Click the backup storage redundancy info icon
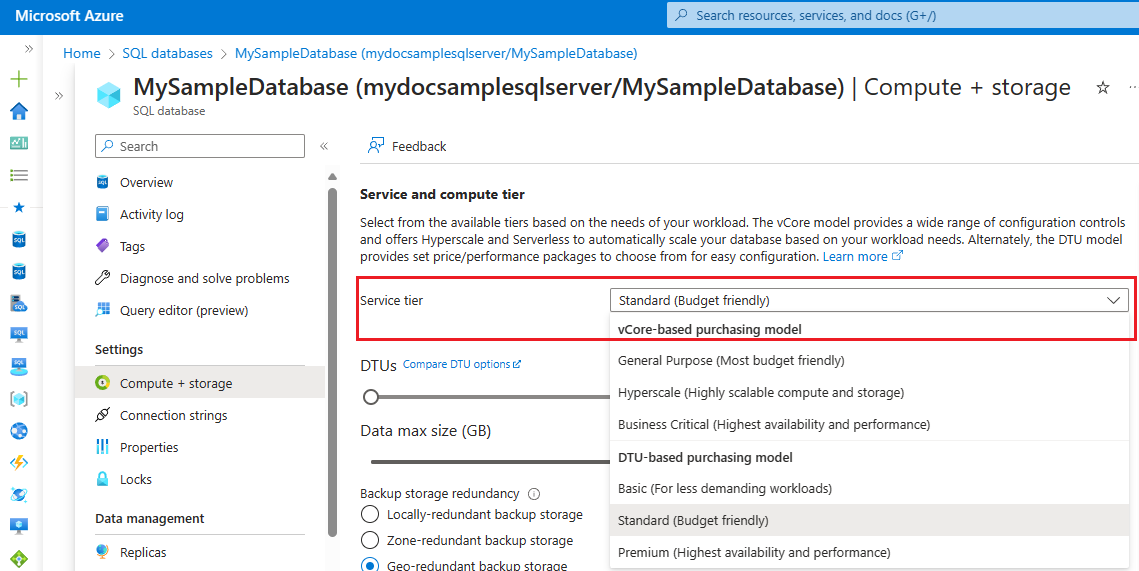 pos(534,494)
